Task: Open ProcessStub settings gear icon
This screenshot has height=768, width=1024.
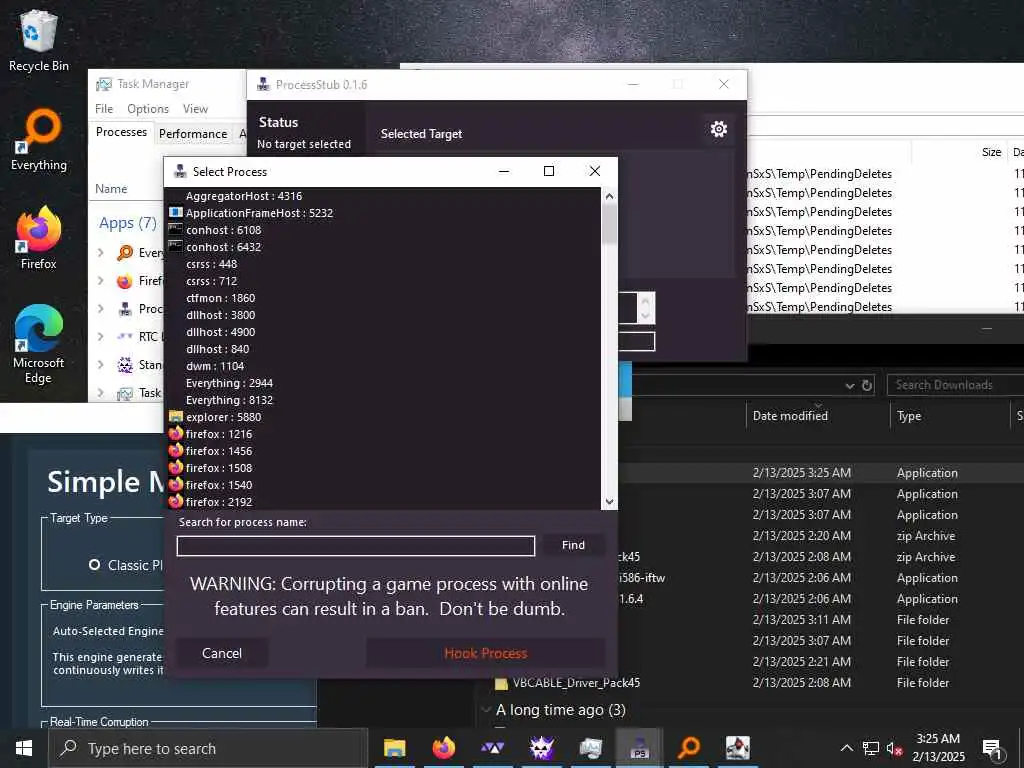Action: (718, 129)
